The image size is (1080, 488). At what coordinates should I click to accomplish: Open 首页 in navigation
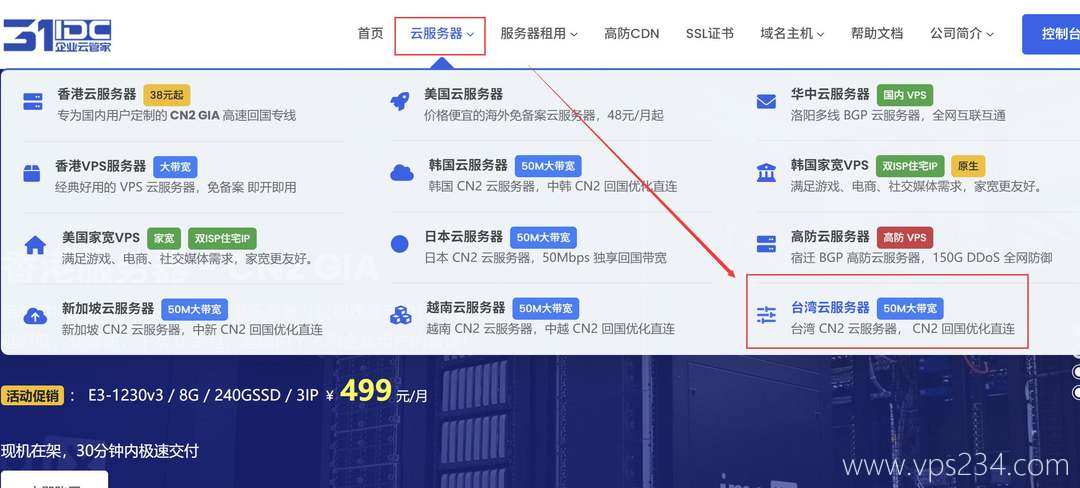coord(370,33)
